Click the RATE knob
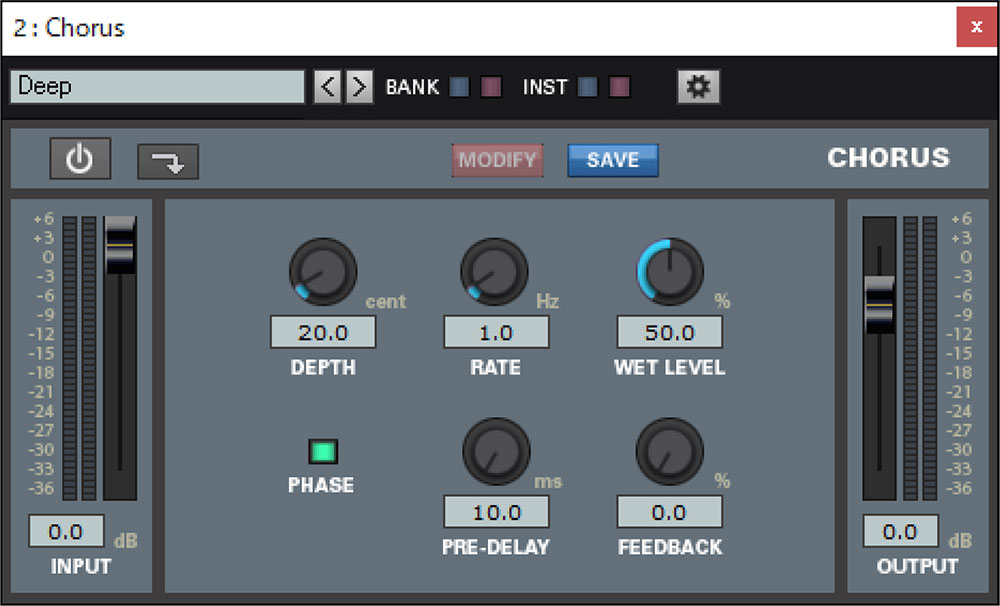The width and height of the screenshot is (1000, 606). click(x=495, y=271)
